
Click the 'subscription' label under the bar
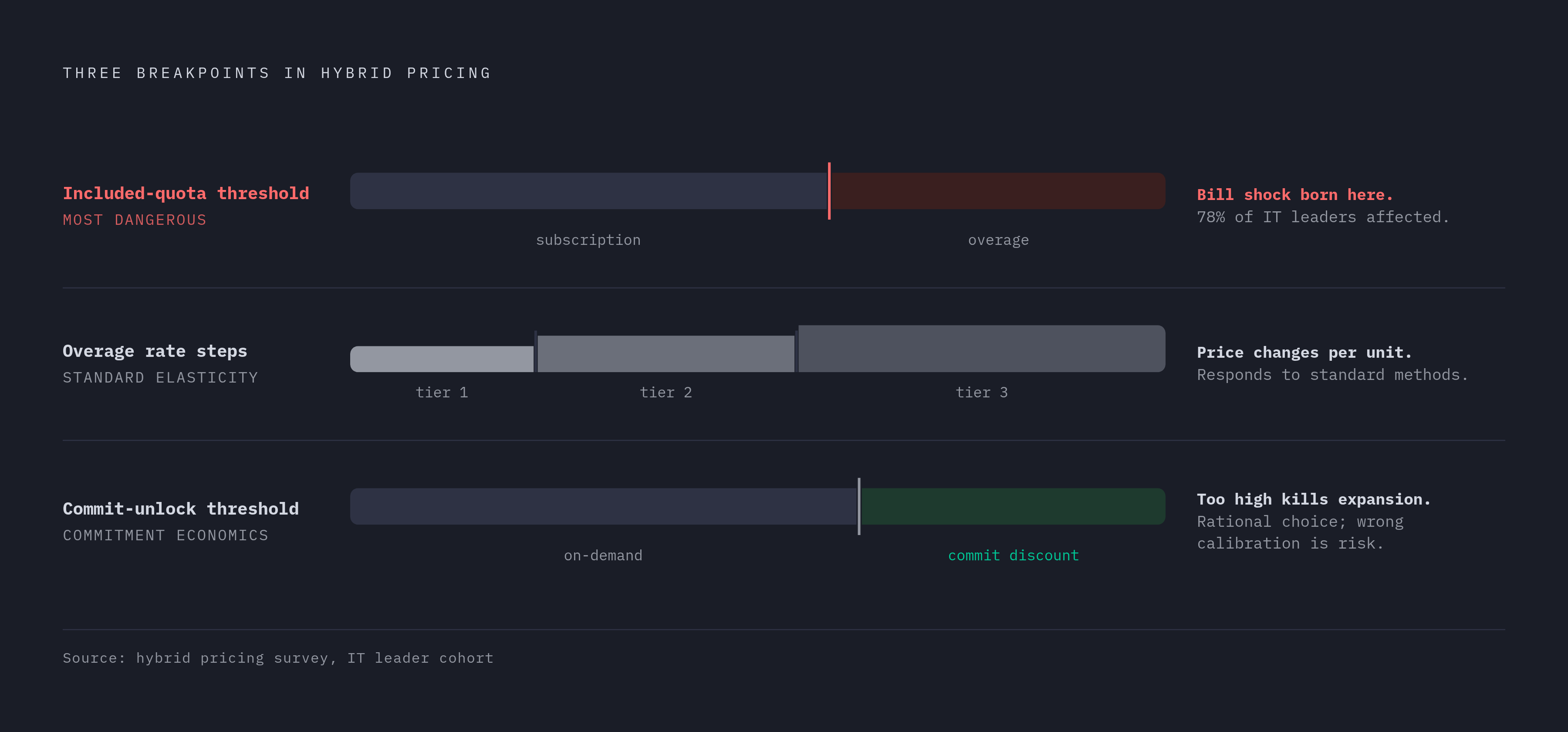588,240
